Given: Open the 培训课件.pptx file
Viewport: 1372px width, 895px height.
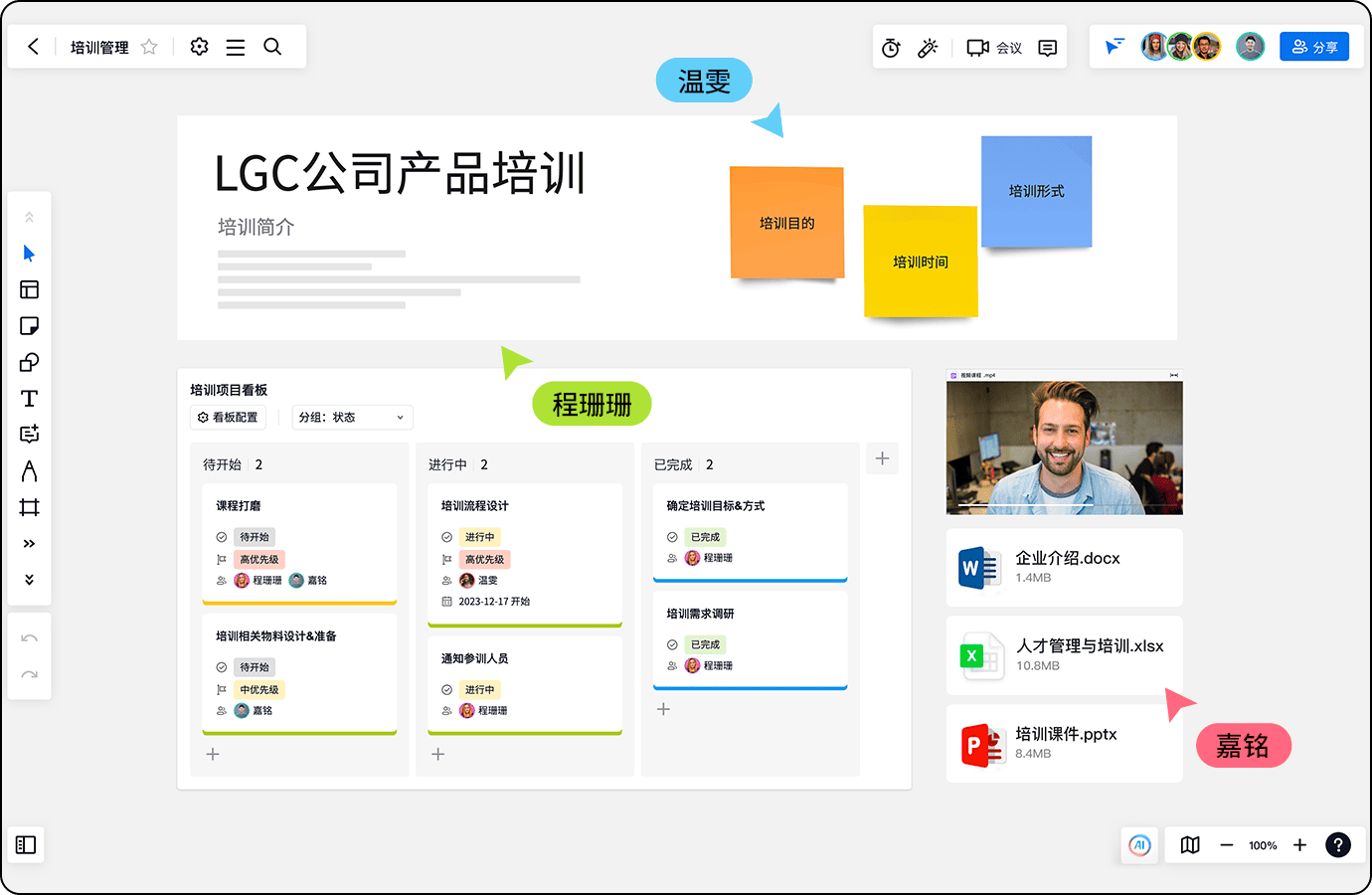Looking at the screenshot, I should coord(1065,744).
